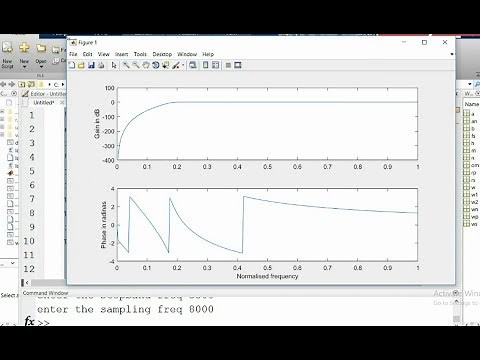Click the browse for folder icon

click(x=31, y=84)
